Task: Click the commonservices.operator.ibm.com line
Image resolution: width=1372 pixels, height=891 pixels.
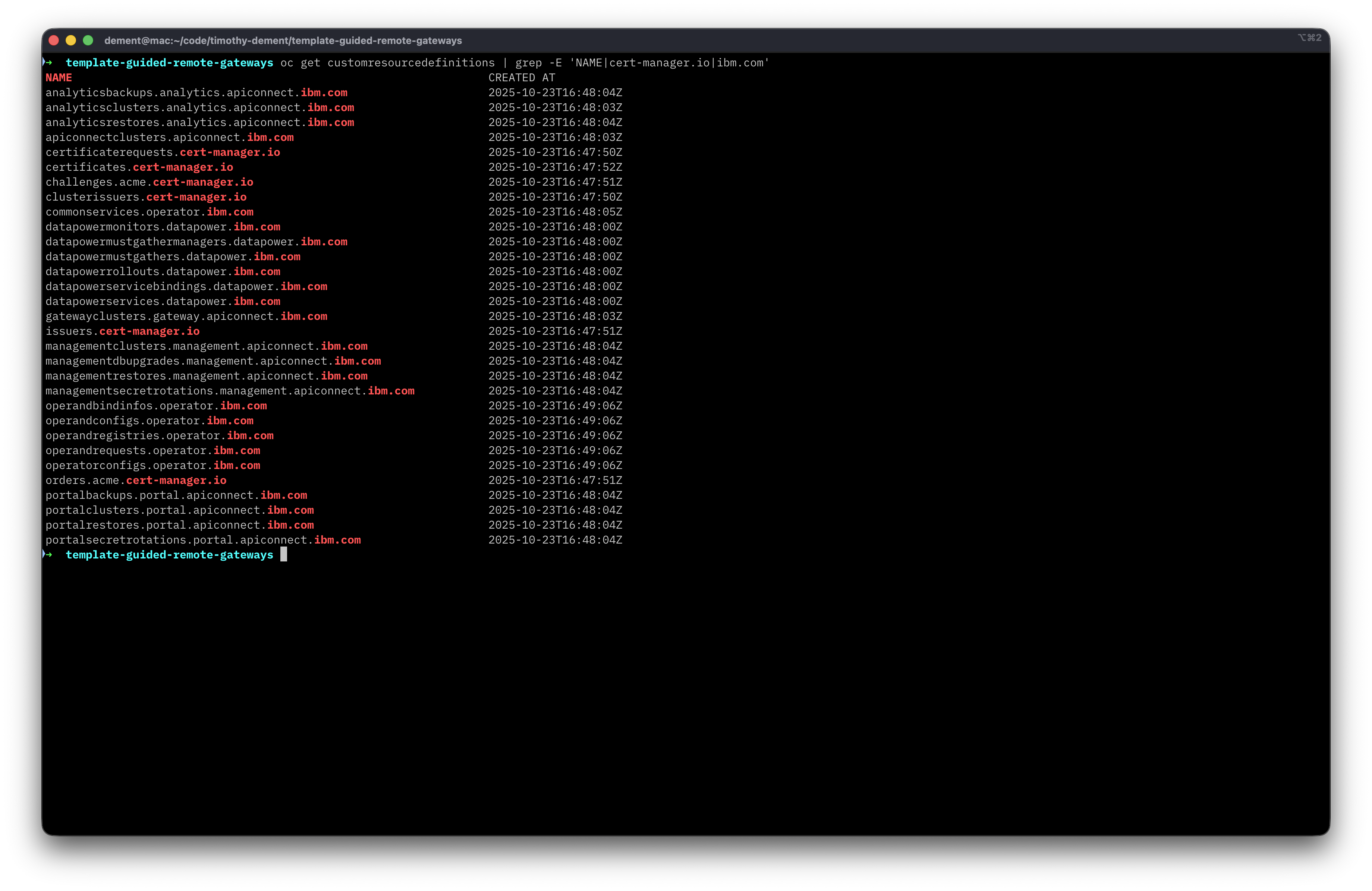Action: (x=149, y=212)
